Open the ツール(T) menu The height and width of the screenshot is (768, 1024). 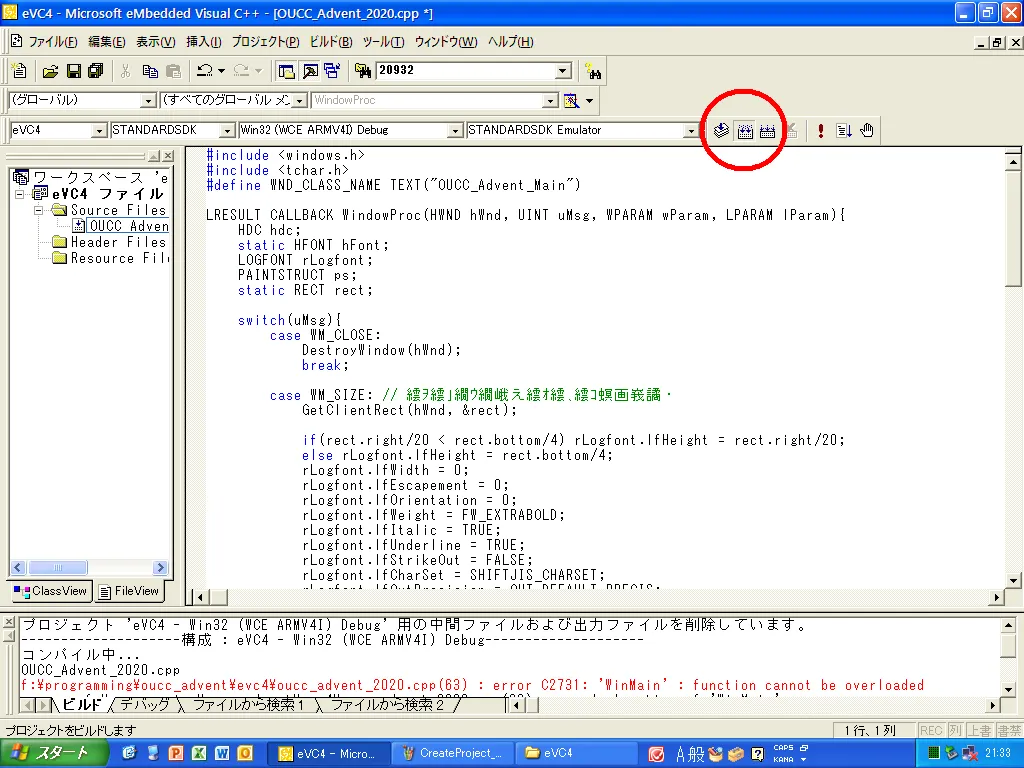pyautogui.click(x=383, y=42)
